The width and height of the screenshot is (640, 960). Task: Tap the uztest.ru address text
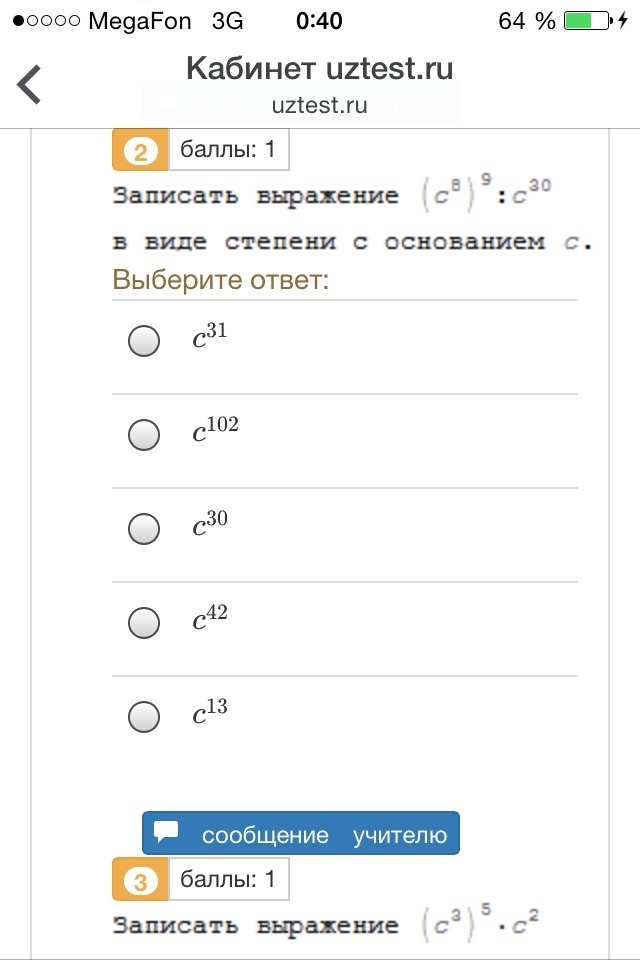click(319, 105)
